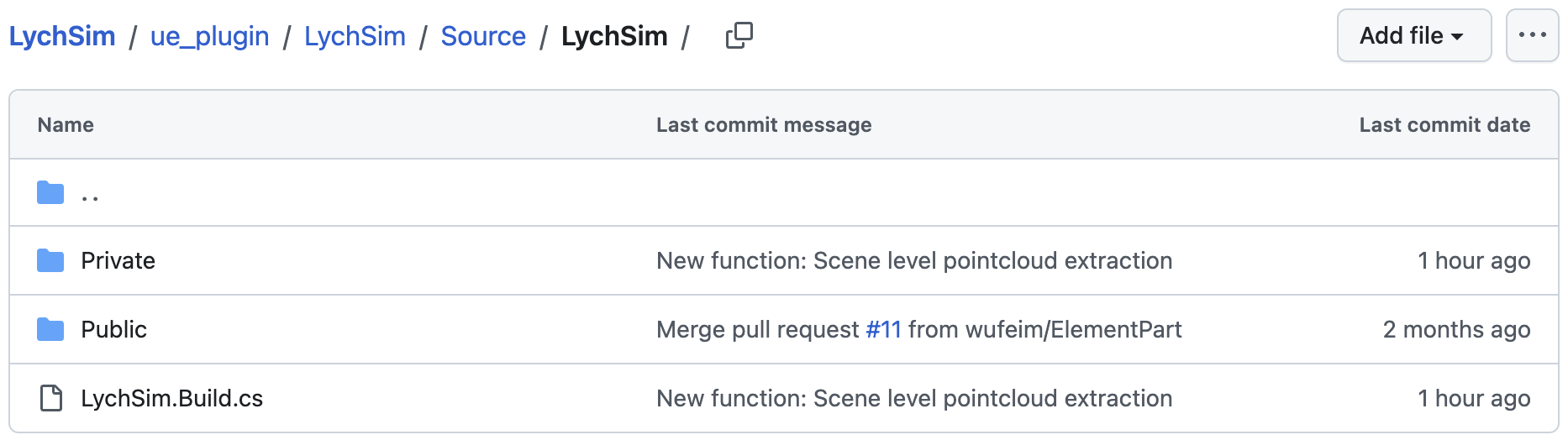This screenshot has height=440, width=1568.
Task: Open LychSim.Build.cs commit message link
Action: (x=914, y=398)
